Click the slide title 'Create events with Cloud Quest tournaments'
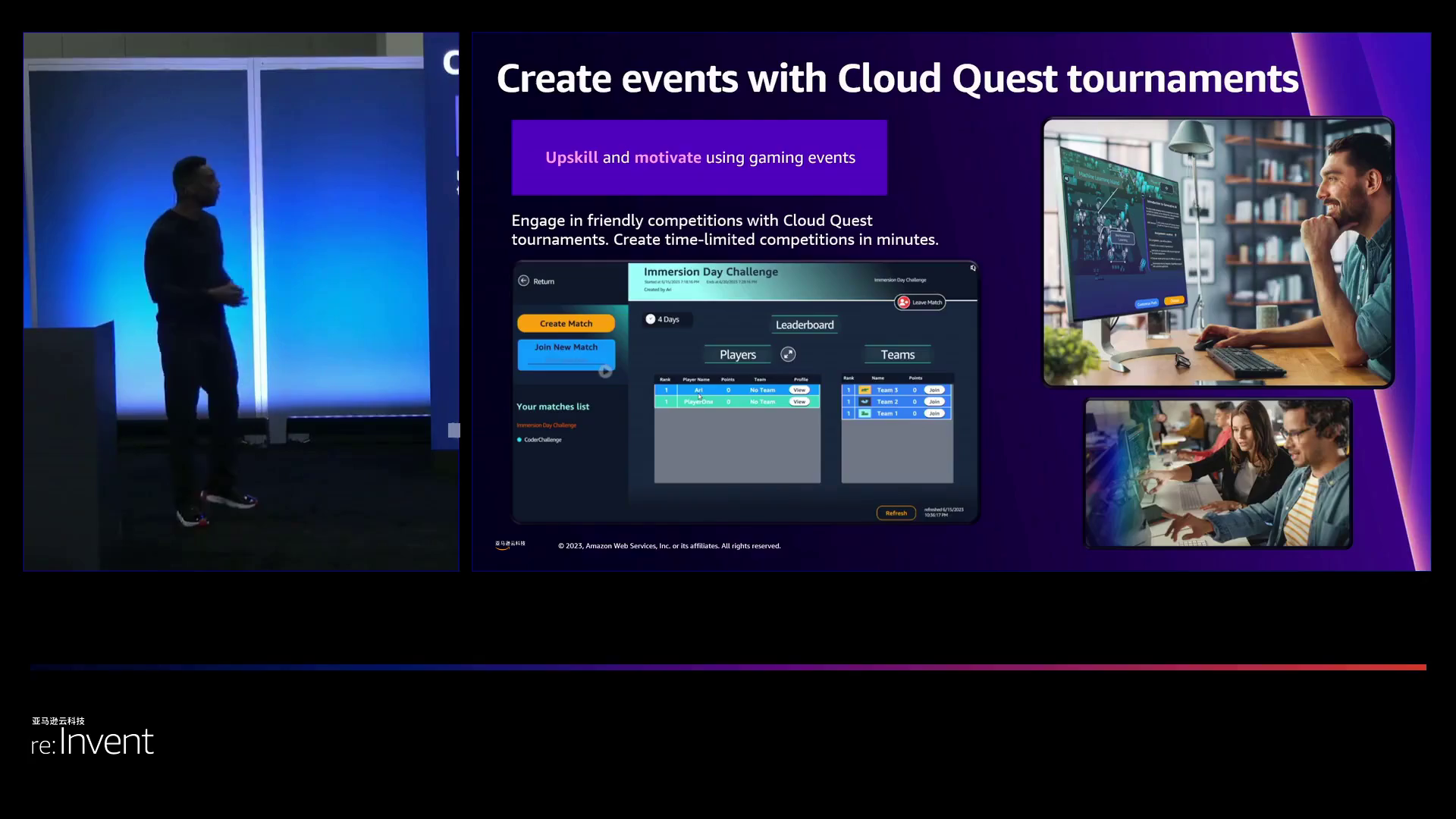The height and width of the screenshot is (819, 1456). click(897, 78)
